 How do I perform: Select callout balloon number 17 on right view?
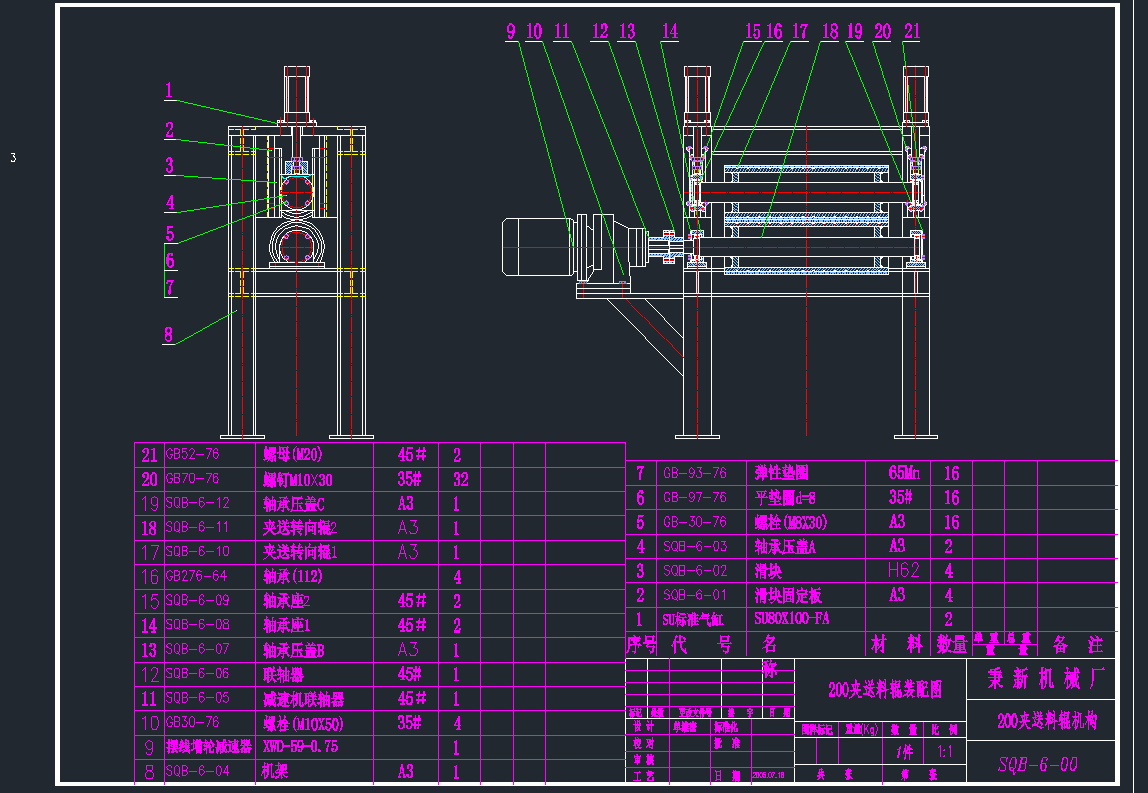click(x=799, y=31)
